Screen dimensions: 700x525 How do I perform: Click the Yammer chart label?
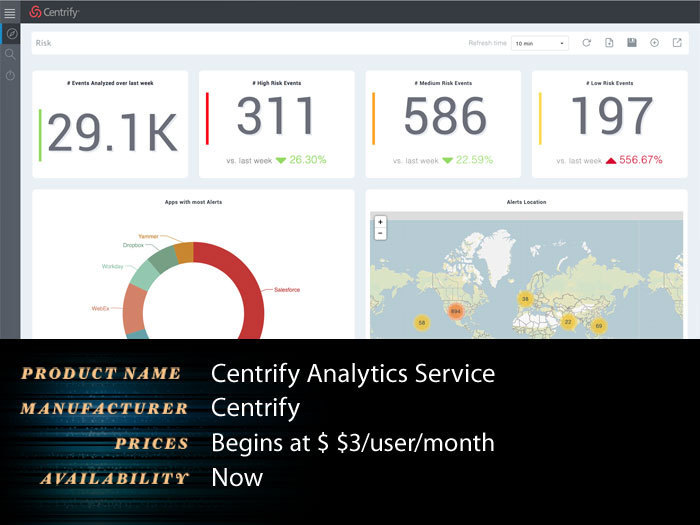[148, 236]
